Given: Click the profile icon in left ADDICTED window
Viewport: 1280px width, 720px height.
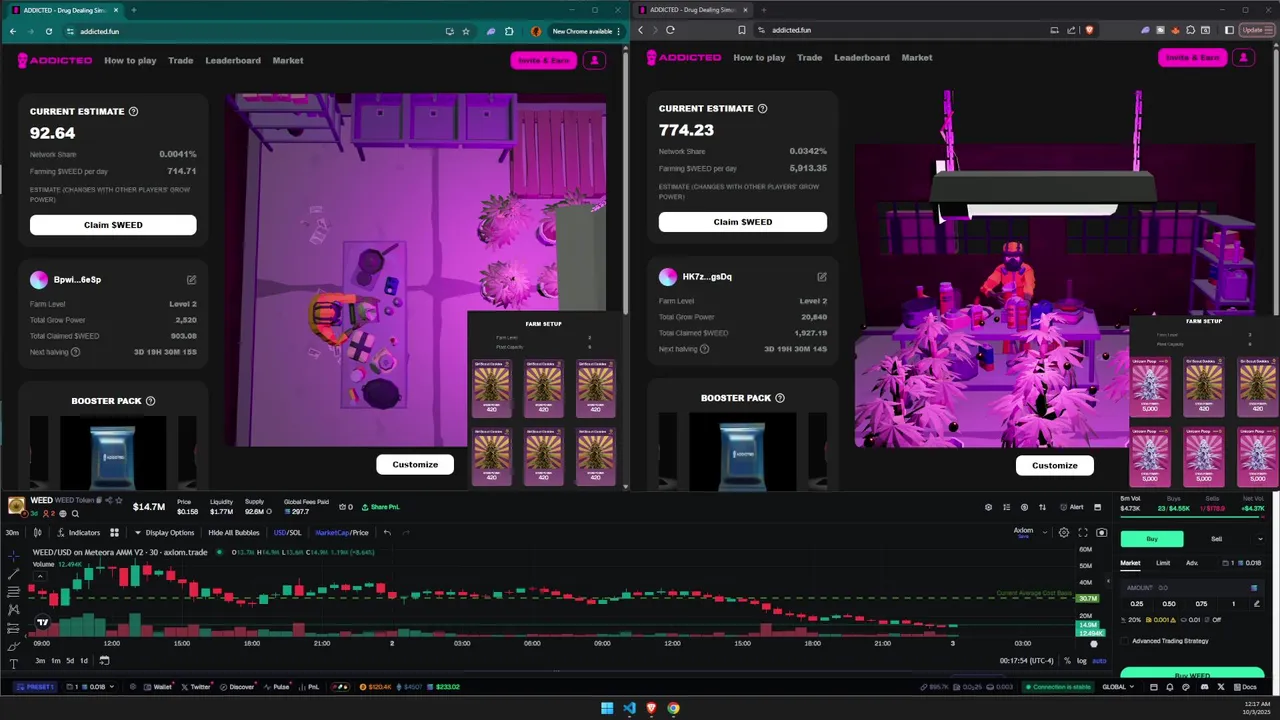Looking at the screenshot, I should tap(594, 60).
